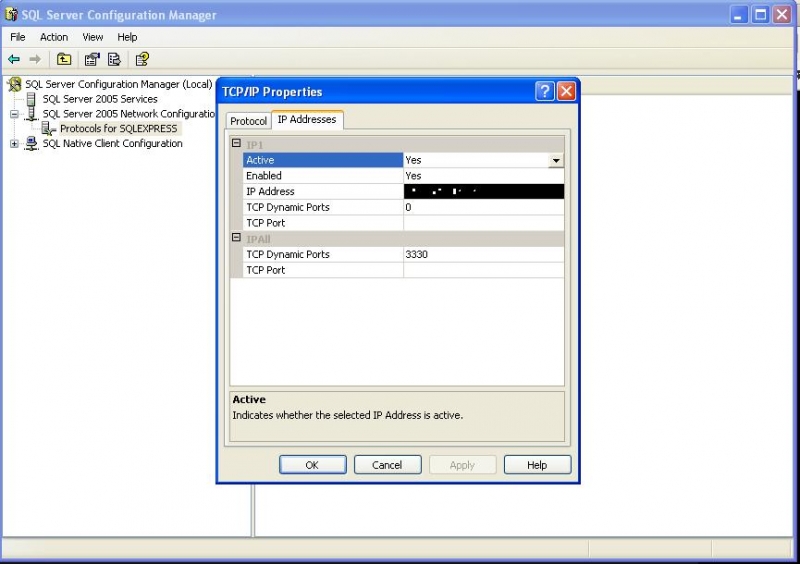
Task: Open the Action menu
Action: click(x=54, y=37)
